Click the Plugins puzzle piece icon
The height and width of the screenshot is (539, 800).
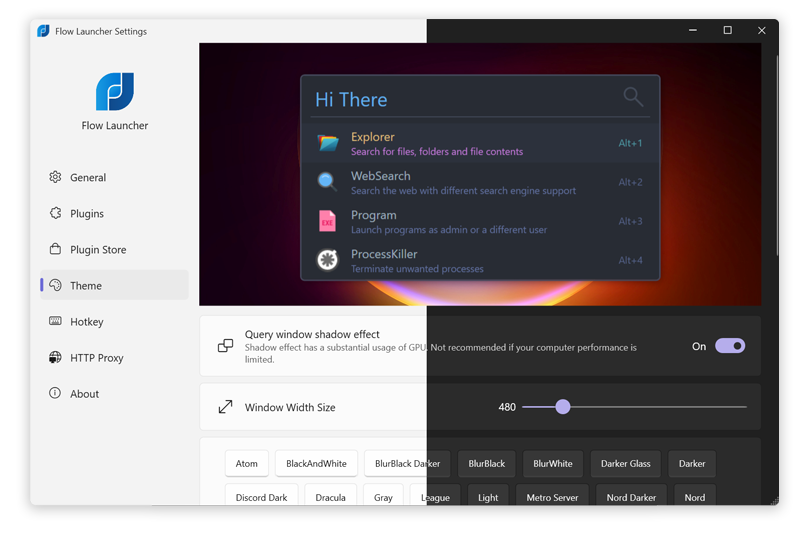pos(55,213)
